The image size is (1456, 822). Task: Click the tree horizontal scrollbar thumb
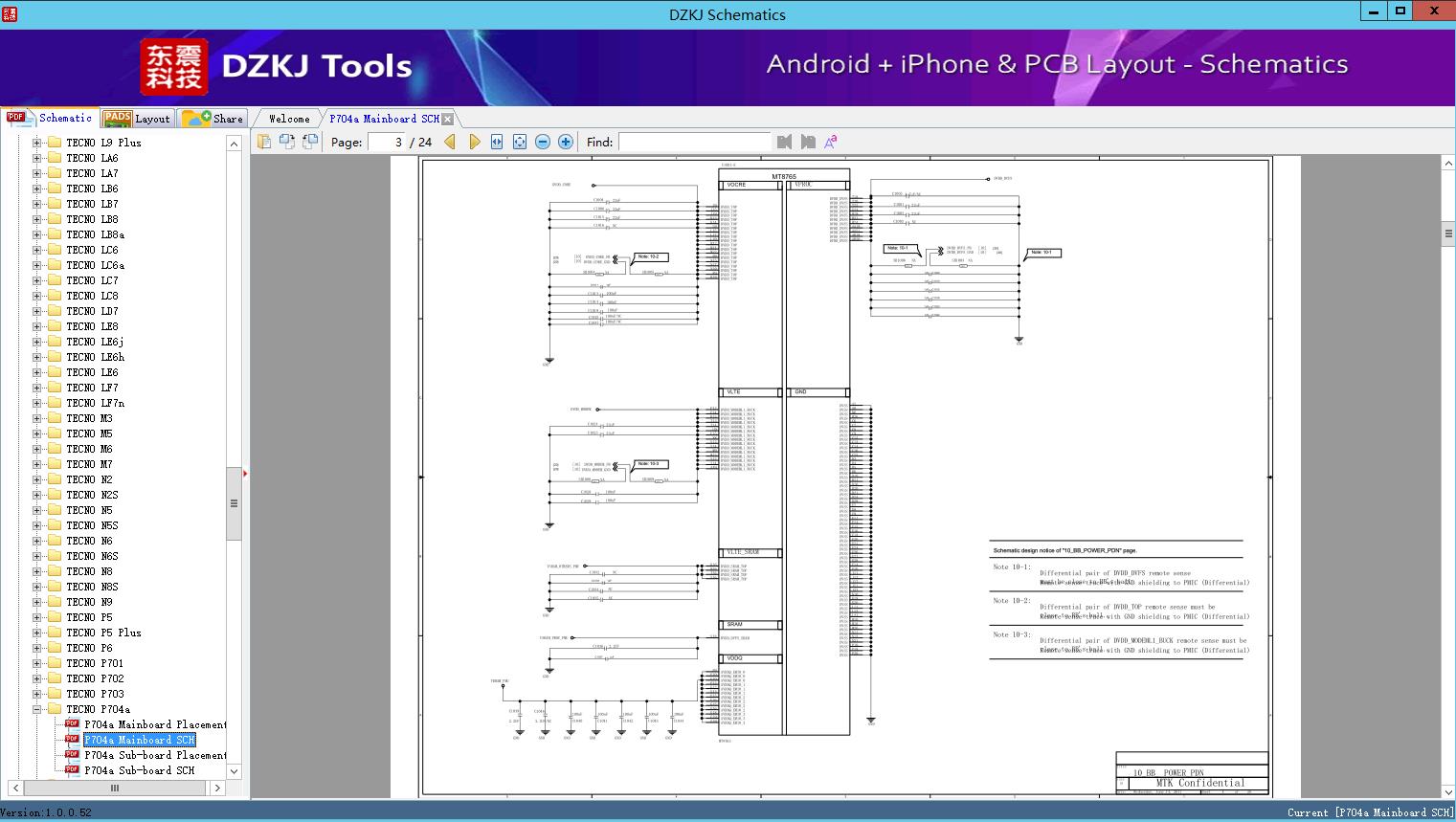pyautogui.click(x=115, y=789)
